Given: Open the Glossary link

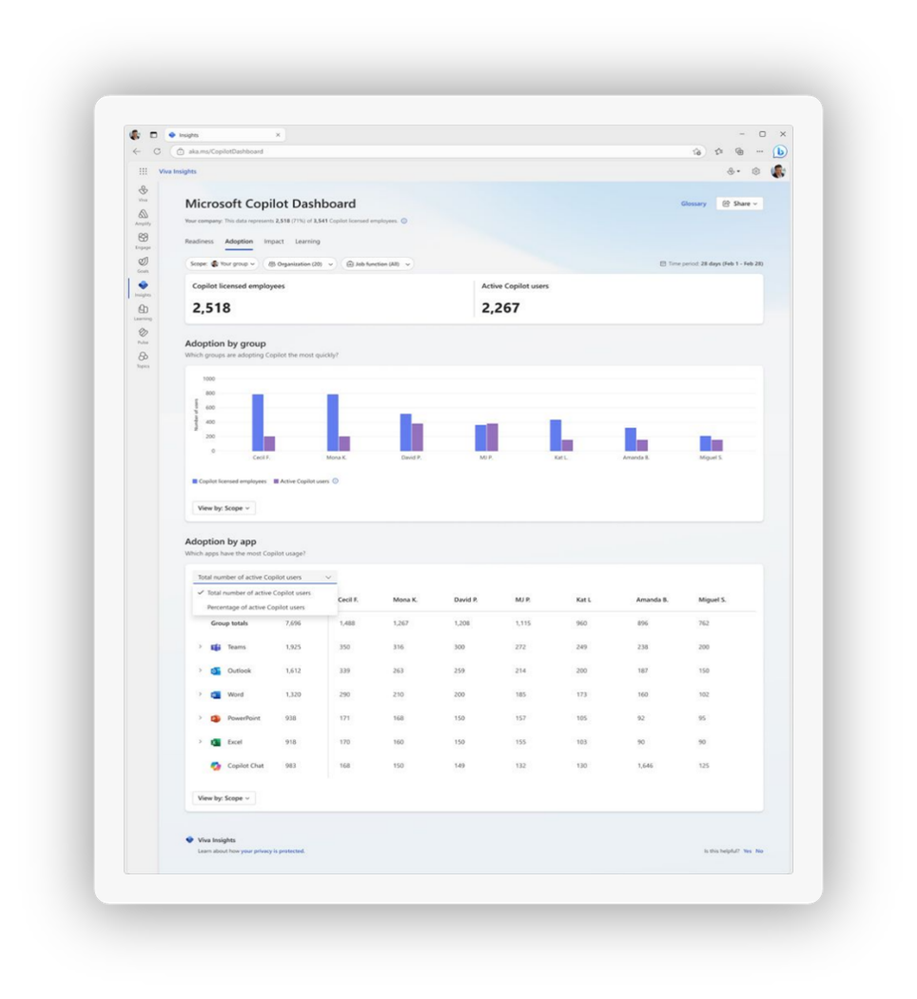Looking at the screenshot, I should tap(693, 204).
